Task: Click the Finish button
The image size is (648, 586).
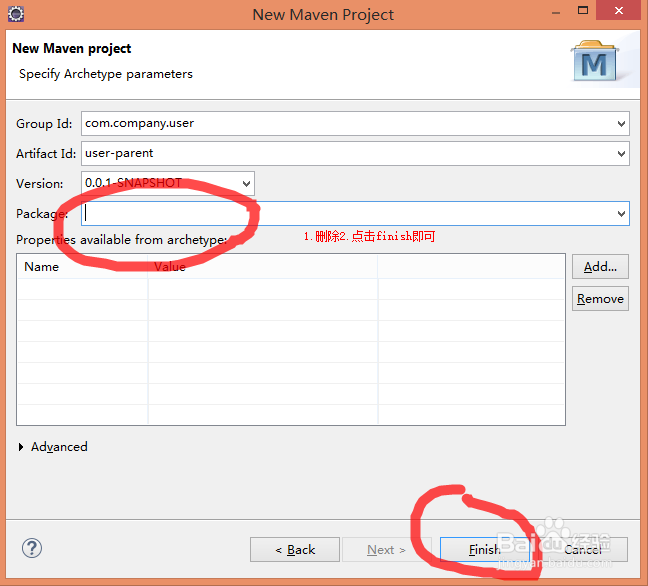Action: click(485, 550)
